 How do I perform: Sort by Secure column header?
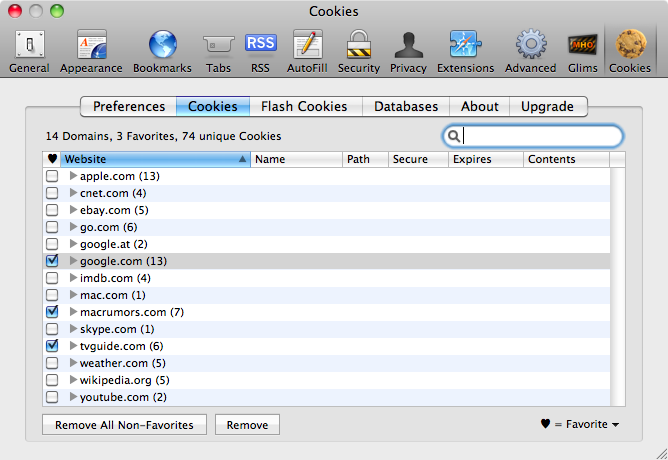418,159
